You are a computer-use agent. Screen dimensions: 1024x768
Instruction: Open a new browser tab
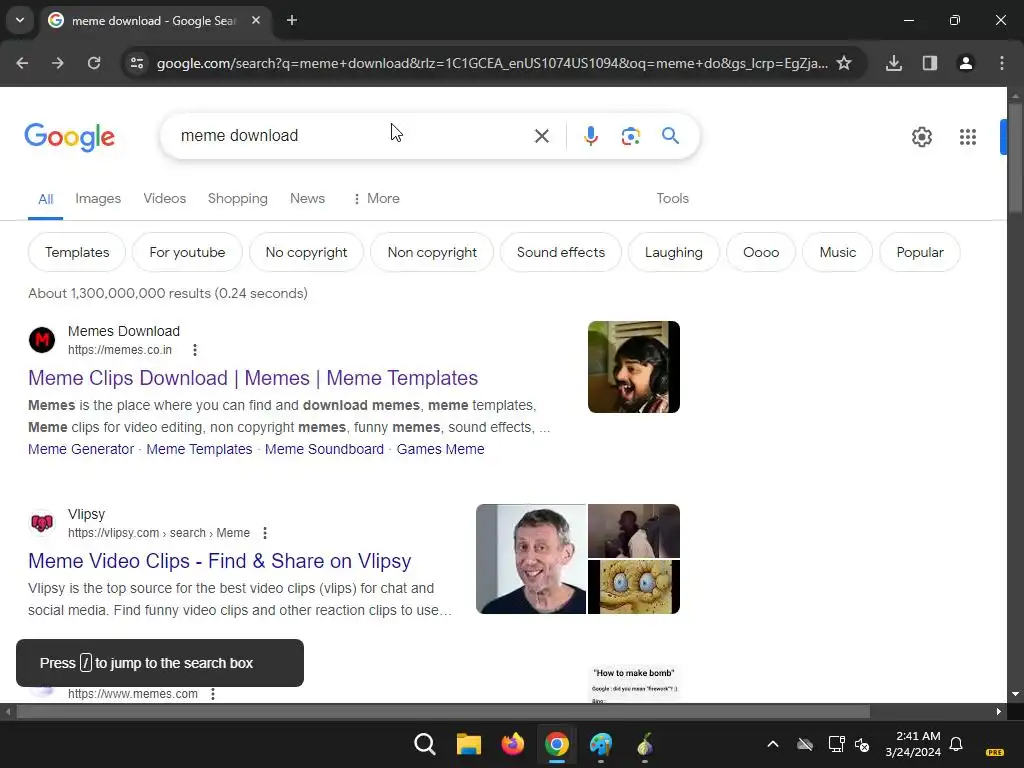tap(292, 20)
